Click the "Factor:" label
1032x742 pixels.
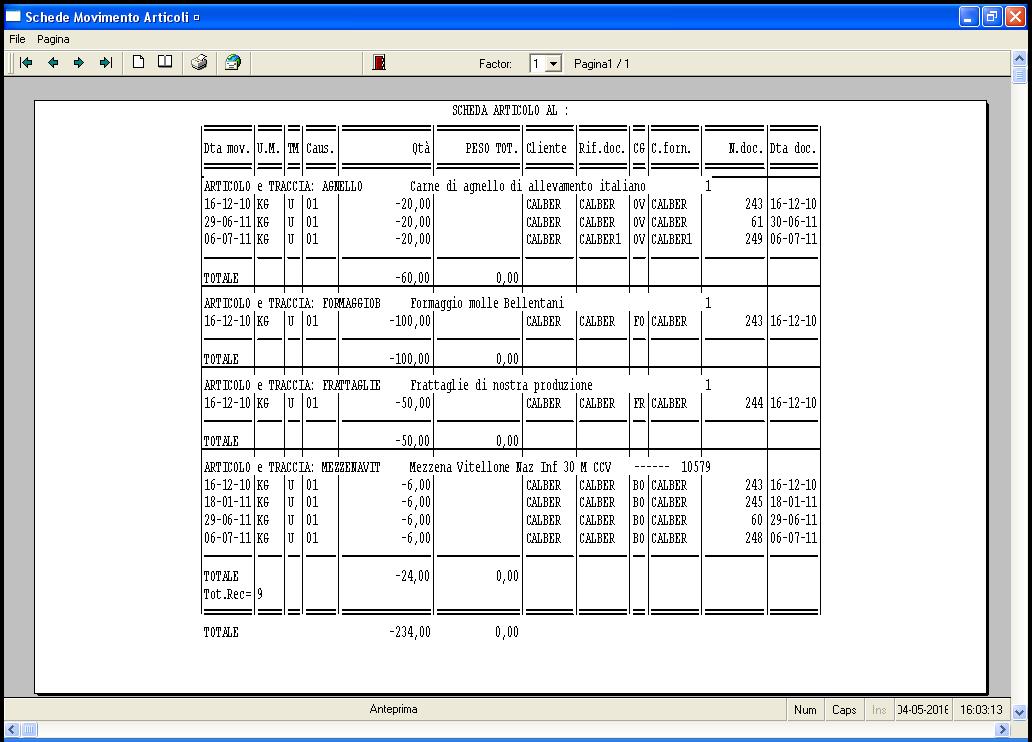point(495,64)
